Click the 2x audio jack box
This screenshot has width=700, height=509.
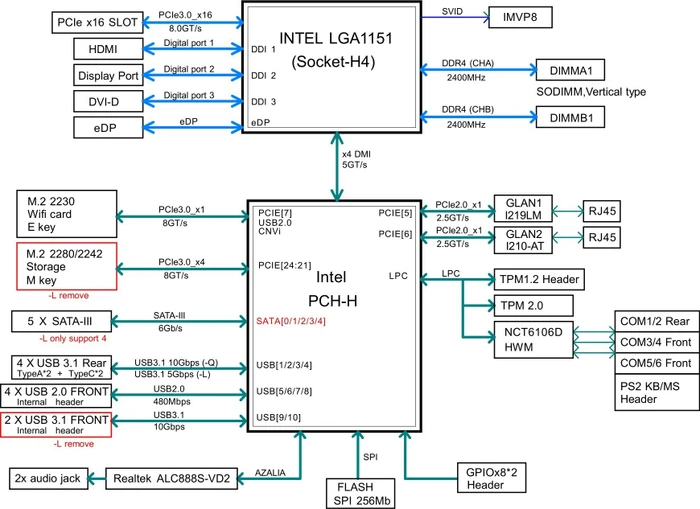click(x=48, y=479)
